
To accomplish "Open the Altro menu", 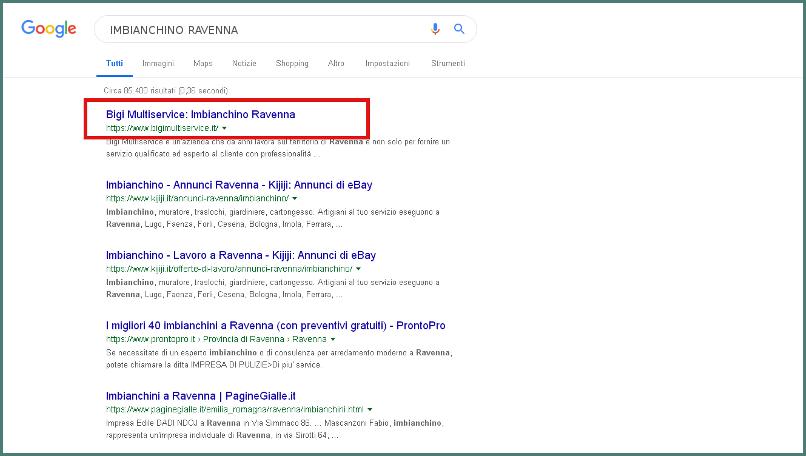I will (x=336, y=63).
